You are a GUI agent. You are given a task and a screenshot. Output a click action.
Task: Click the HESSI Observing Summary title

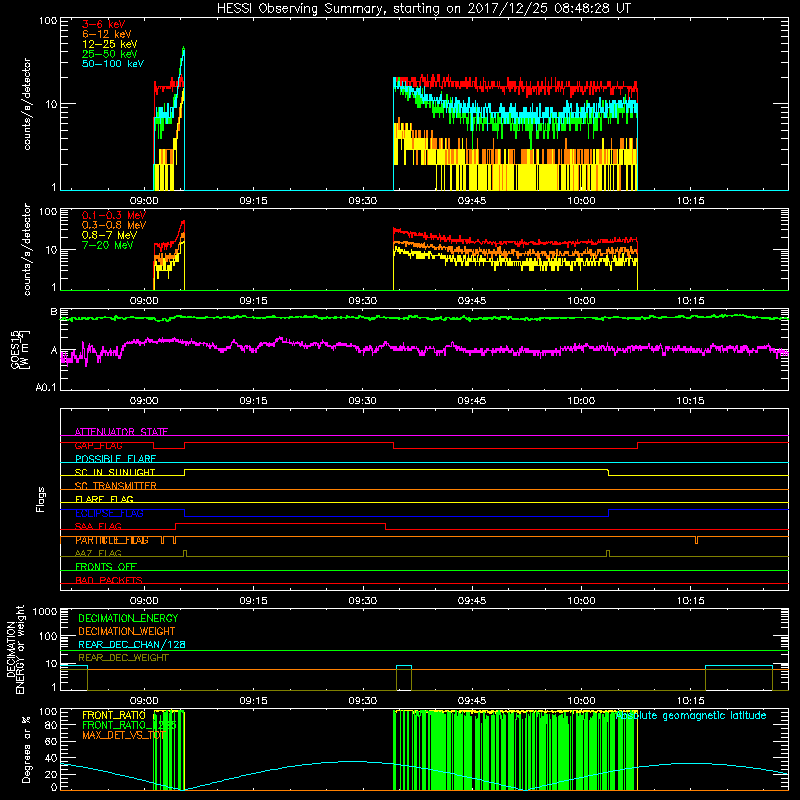[423, 9]
